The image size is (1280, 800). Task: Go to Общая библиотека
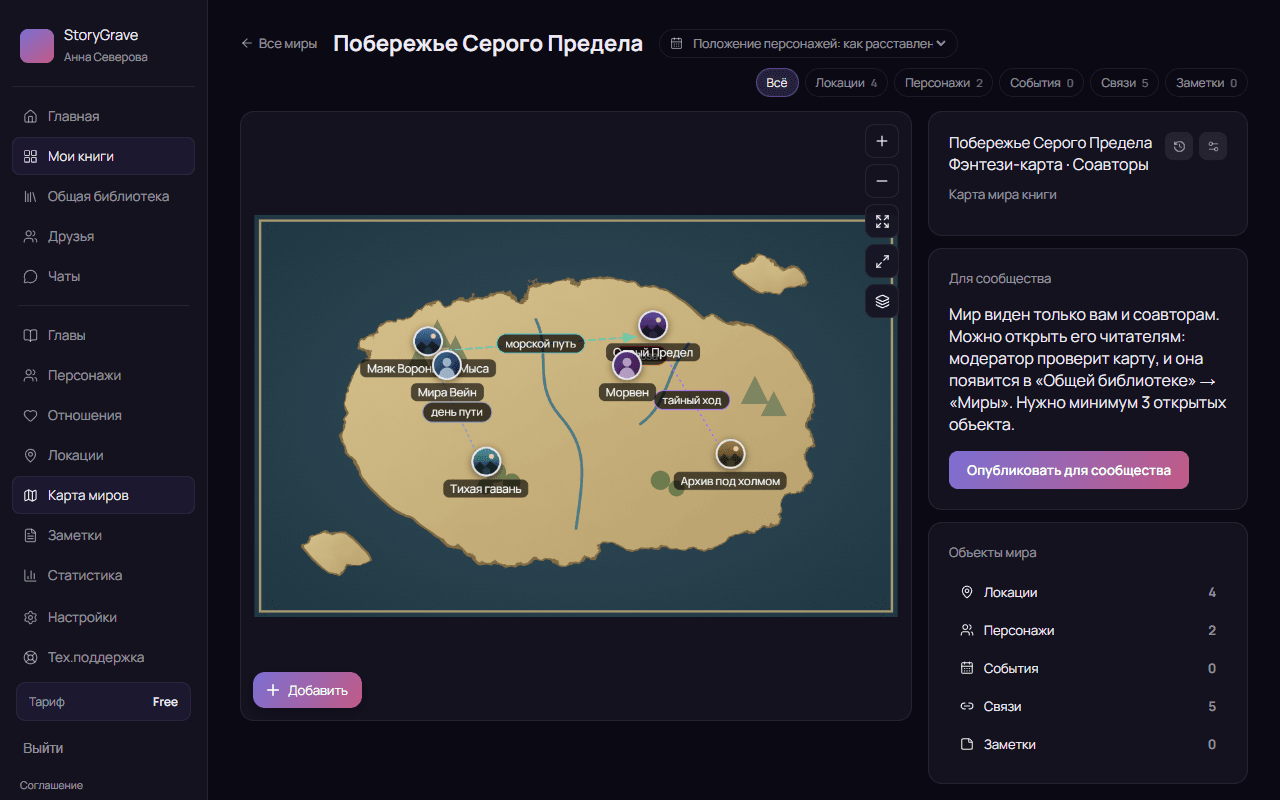tap(103, 196)
